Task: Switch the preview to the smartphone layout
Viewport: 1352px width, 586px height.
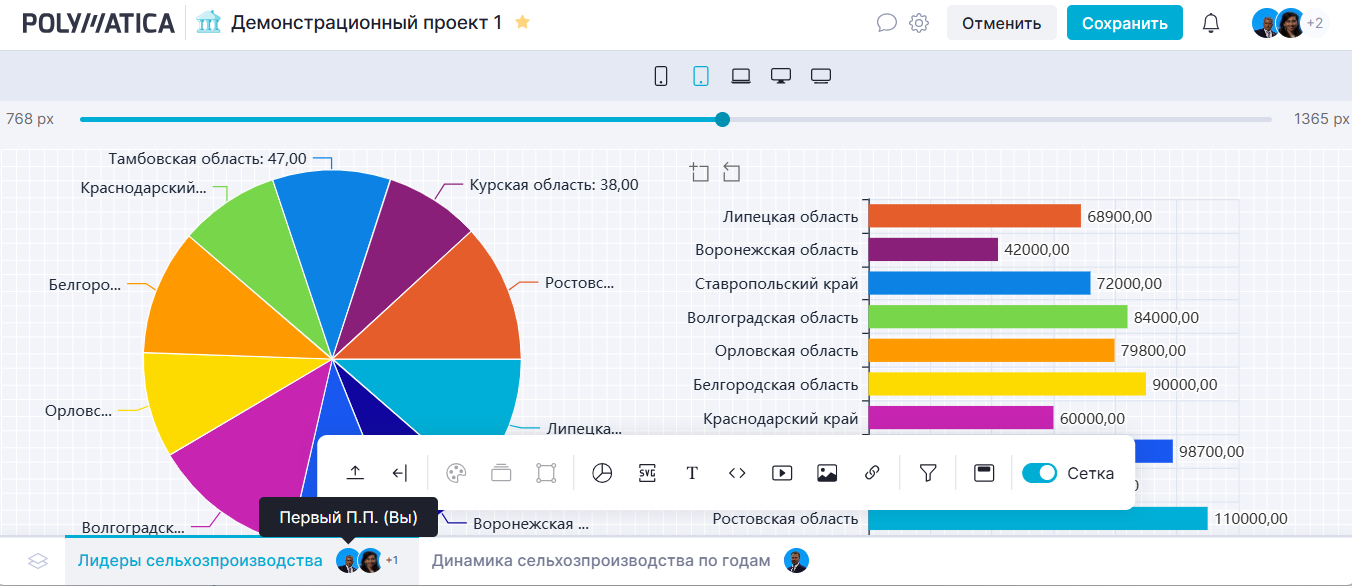Action: 661,76
